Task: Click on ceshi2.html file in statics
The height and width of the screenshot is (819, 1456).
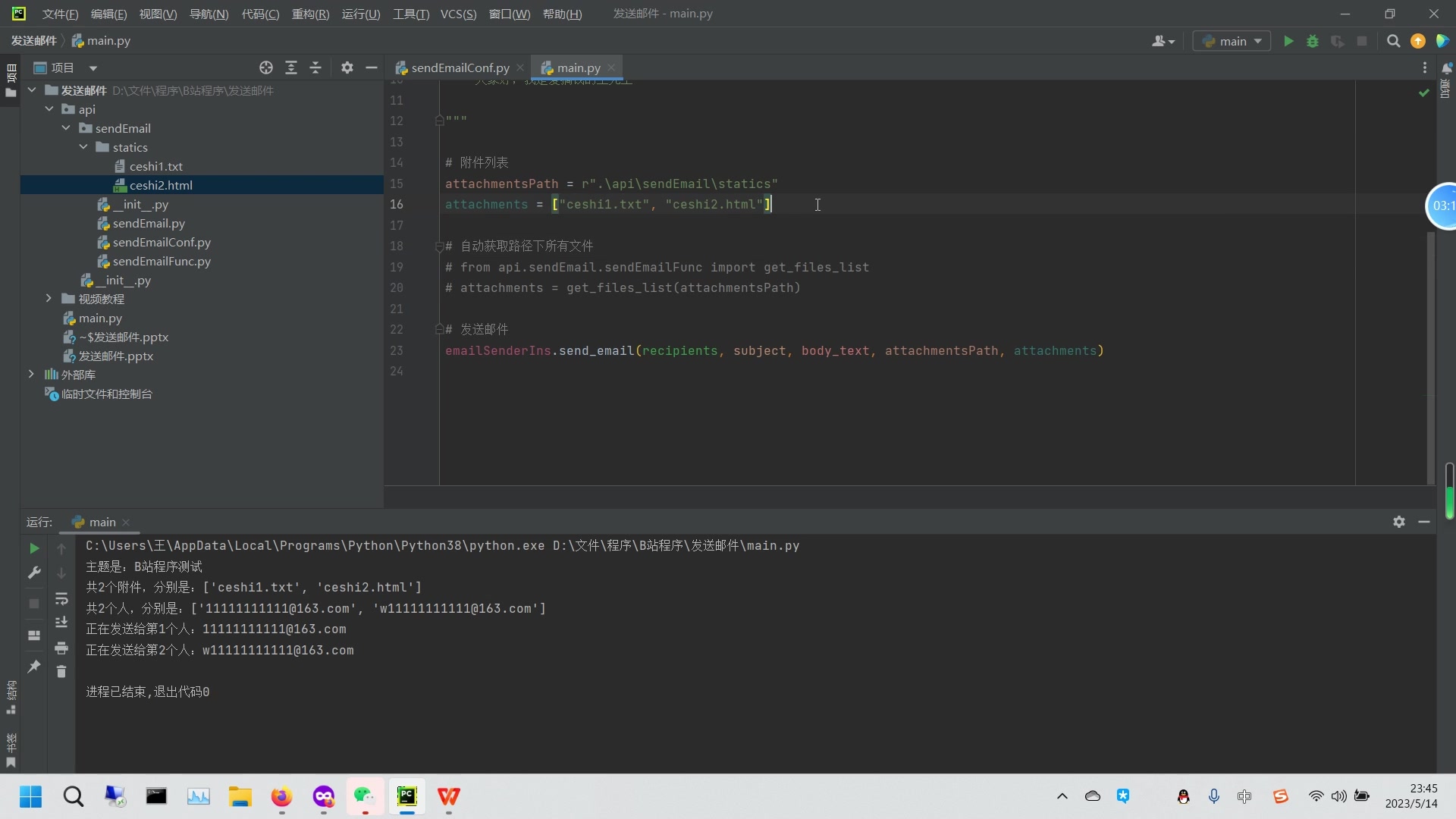Action: (160, 185)
